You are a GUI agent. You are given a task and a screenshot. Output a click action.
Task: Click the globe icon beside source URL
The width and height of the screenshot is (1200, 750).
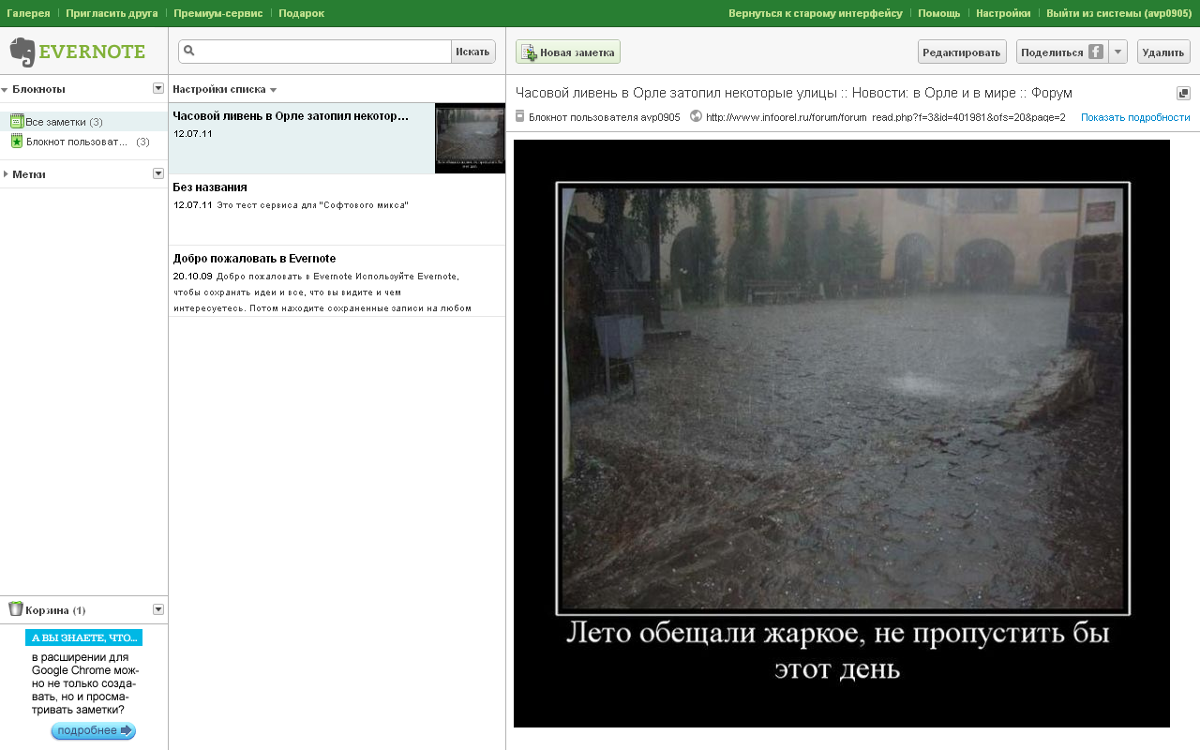pos(696,117)
